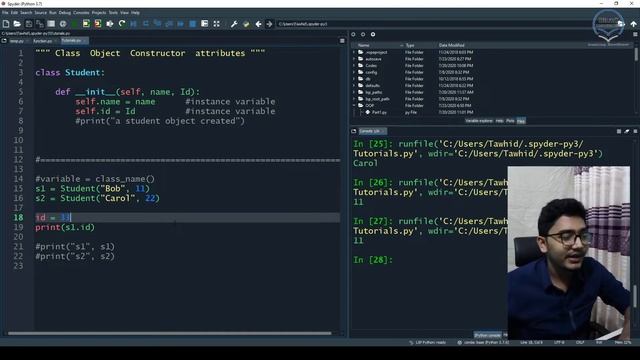Run selection or current line icon

pos(110,24)
